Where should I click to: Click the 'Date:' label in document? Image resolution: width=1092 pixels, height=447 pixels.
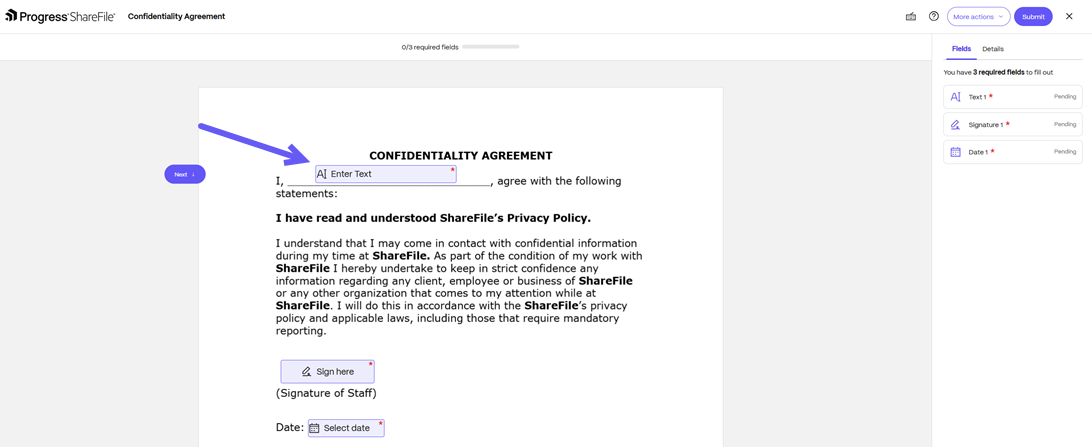point(290,428)
